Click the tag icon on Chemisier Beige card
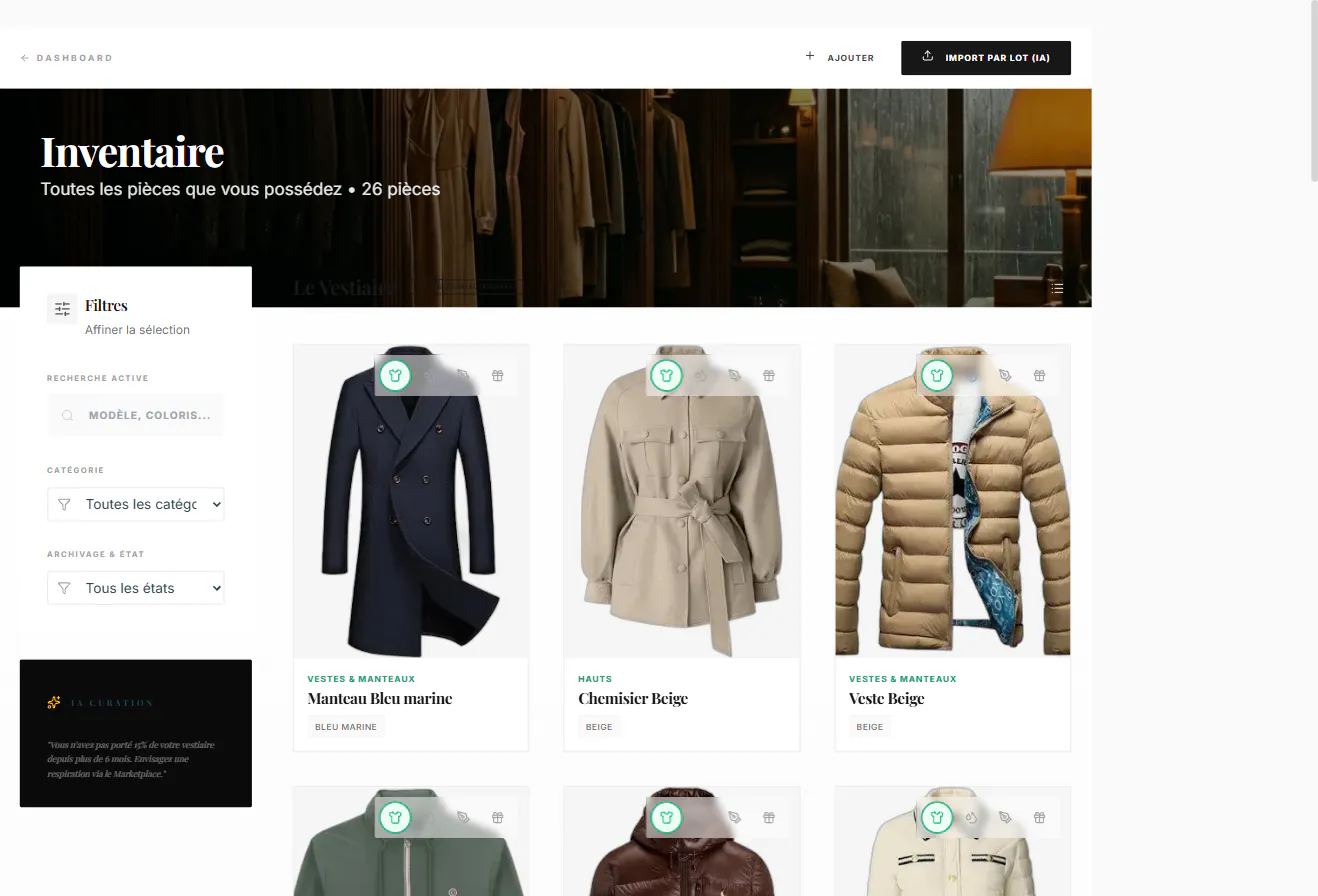 tap(734, 376)
